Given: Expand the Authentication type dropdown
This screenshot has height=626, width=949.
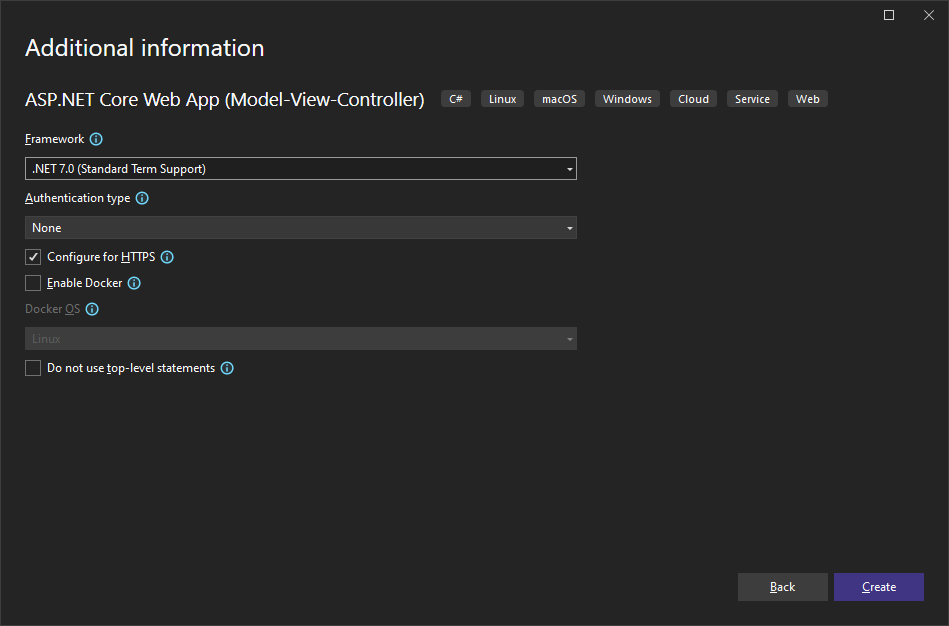Looking at the screenshot, I should (300, 228).
